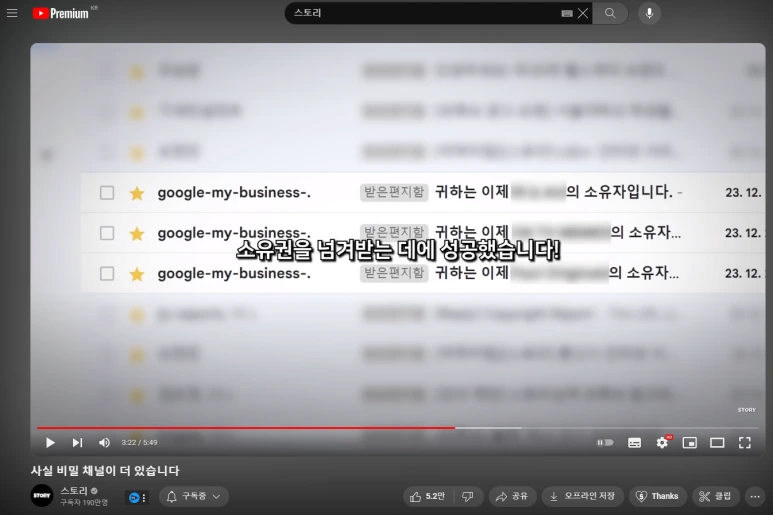
Task: Click the 공유 share button
Action: (512, 496)
